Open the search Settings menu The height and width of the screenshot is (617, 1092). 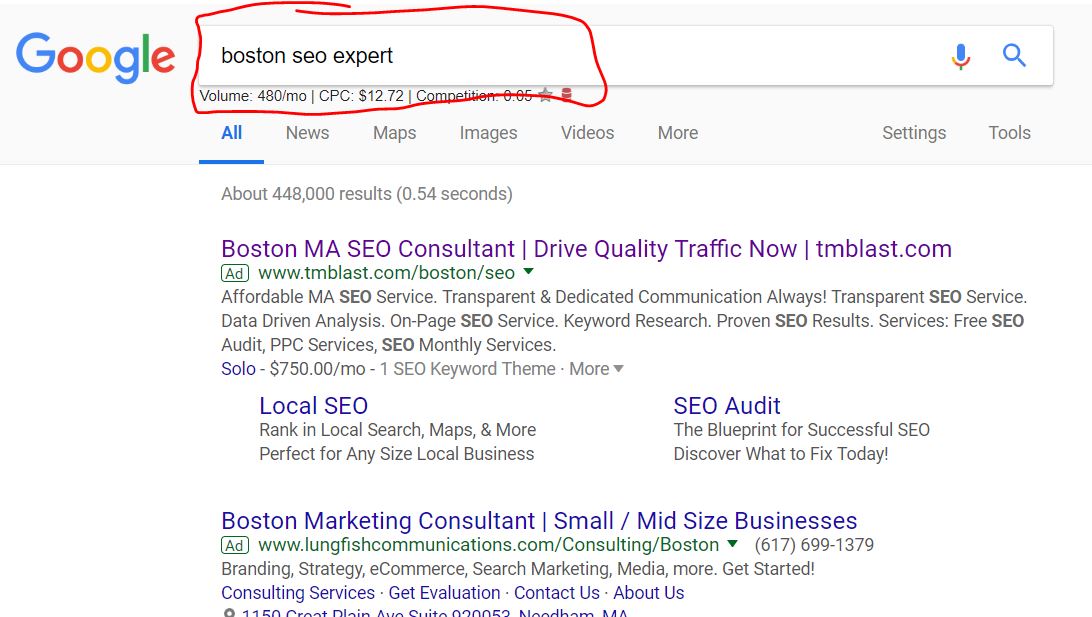coord(914,132)
